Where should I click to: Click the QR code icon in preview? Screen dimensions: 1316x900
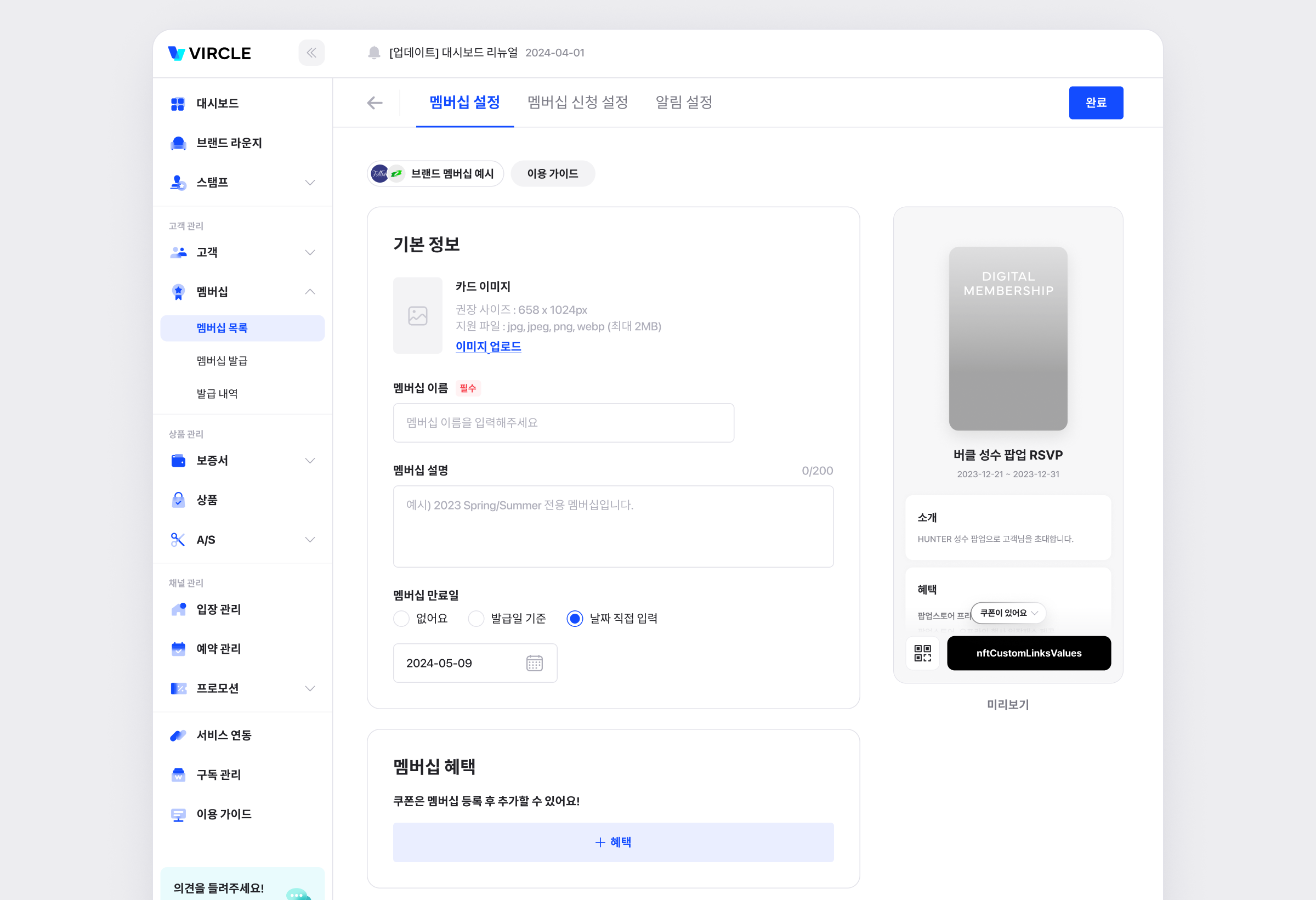pyautogui.click(x=922, y=653)
